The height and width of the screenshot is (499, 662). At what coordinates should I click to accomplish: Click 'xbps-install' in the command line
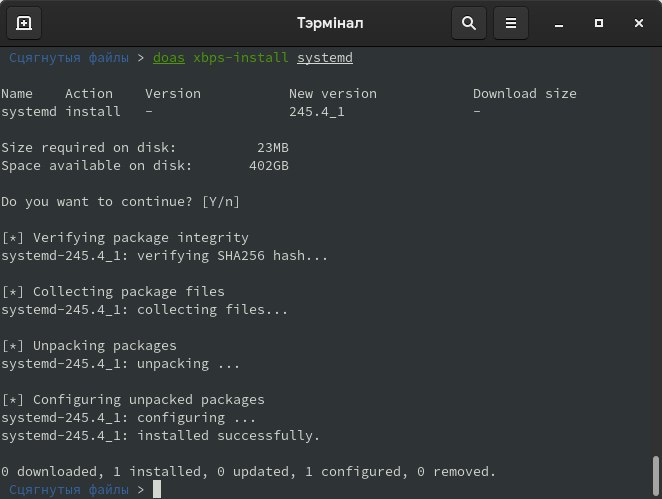pos(241,57)
